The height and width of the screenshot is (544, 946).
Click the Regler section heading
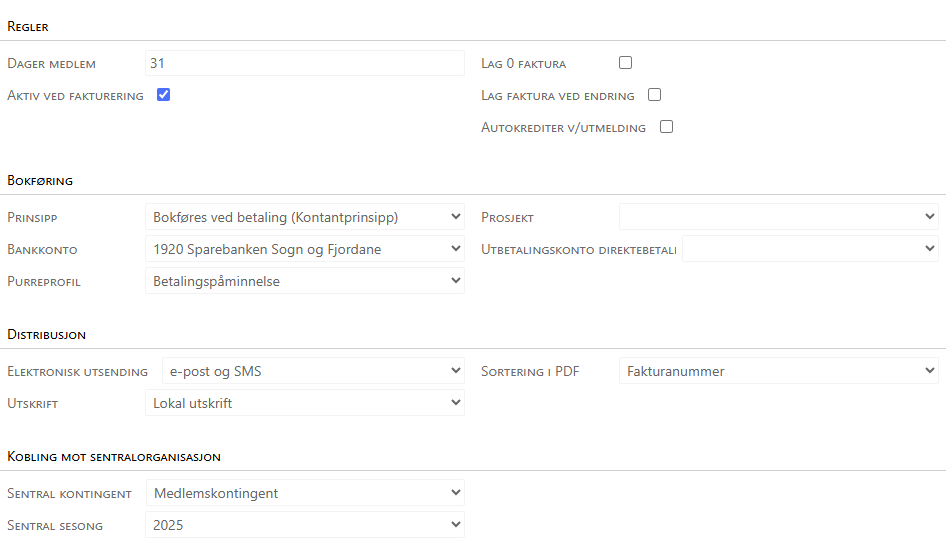tap(28, 27)
